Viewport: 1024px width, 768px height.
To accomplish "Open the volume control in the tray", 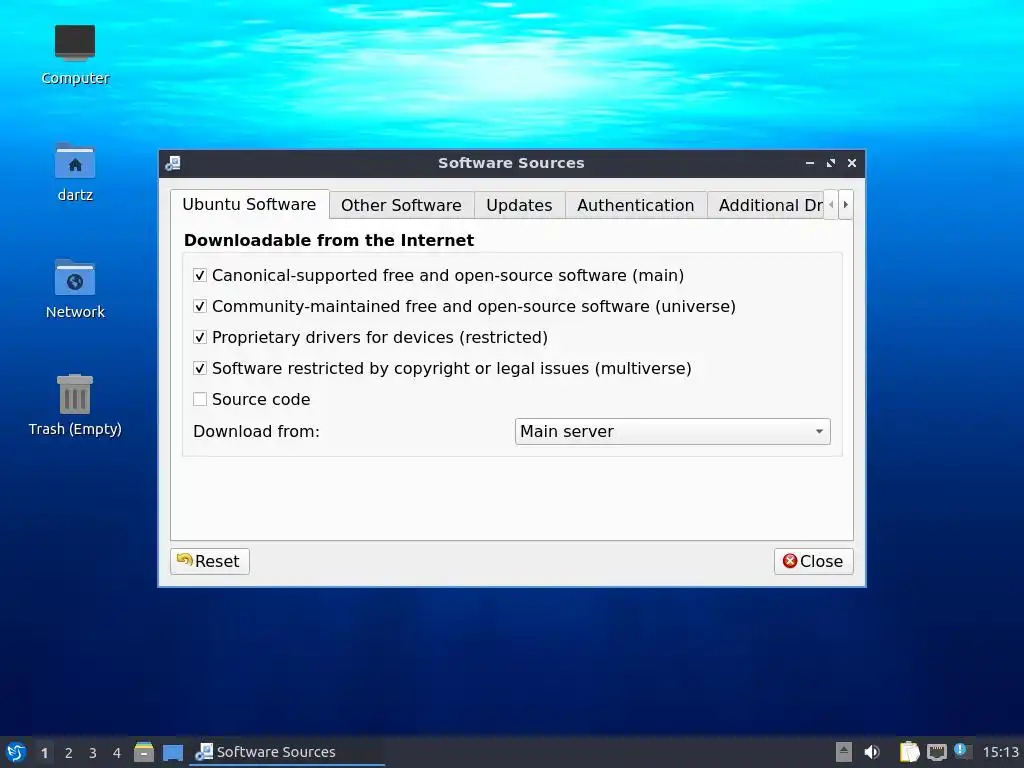I will click(872, 752).
